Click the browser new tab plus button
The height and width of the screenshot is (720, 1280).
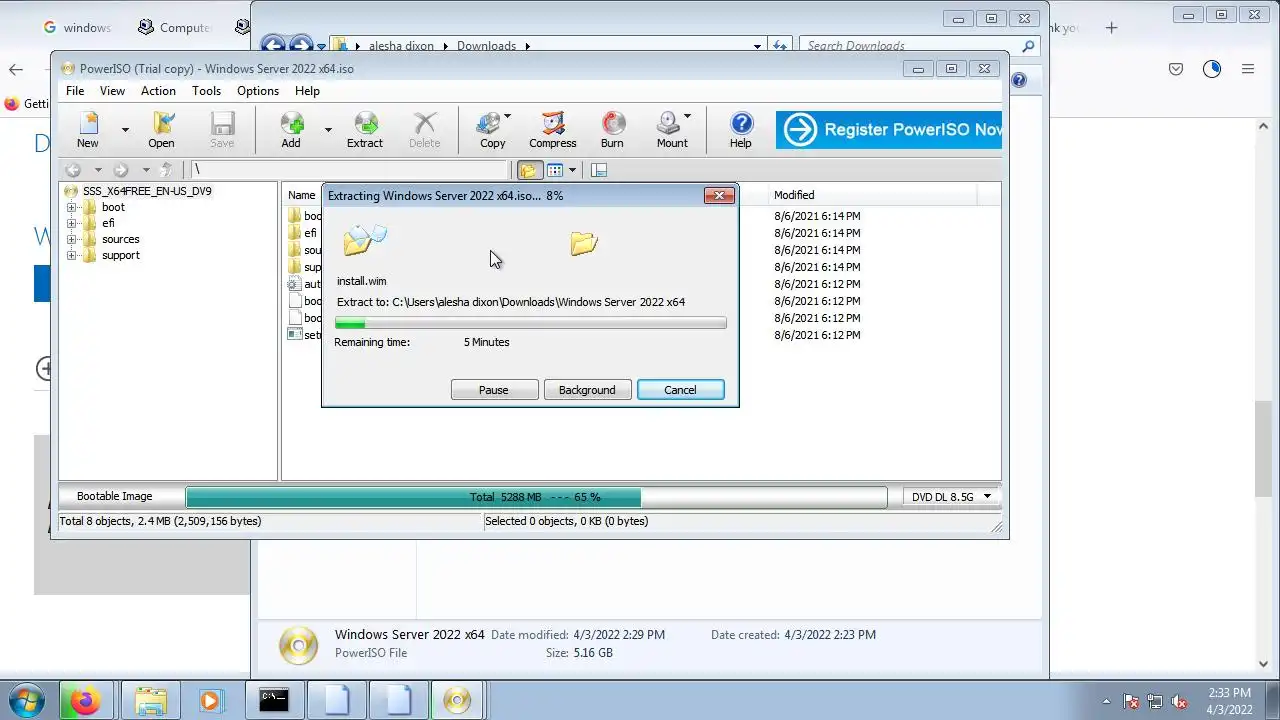tap(1111, 28)
